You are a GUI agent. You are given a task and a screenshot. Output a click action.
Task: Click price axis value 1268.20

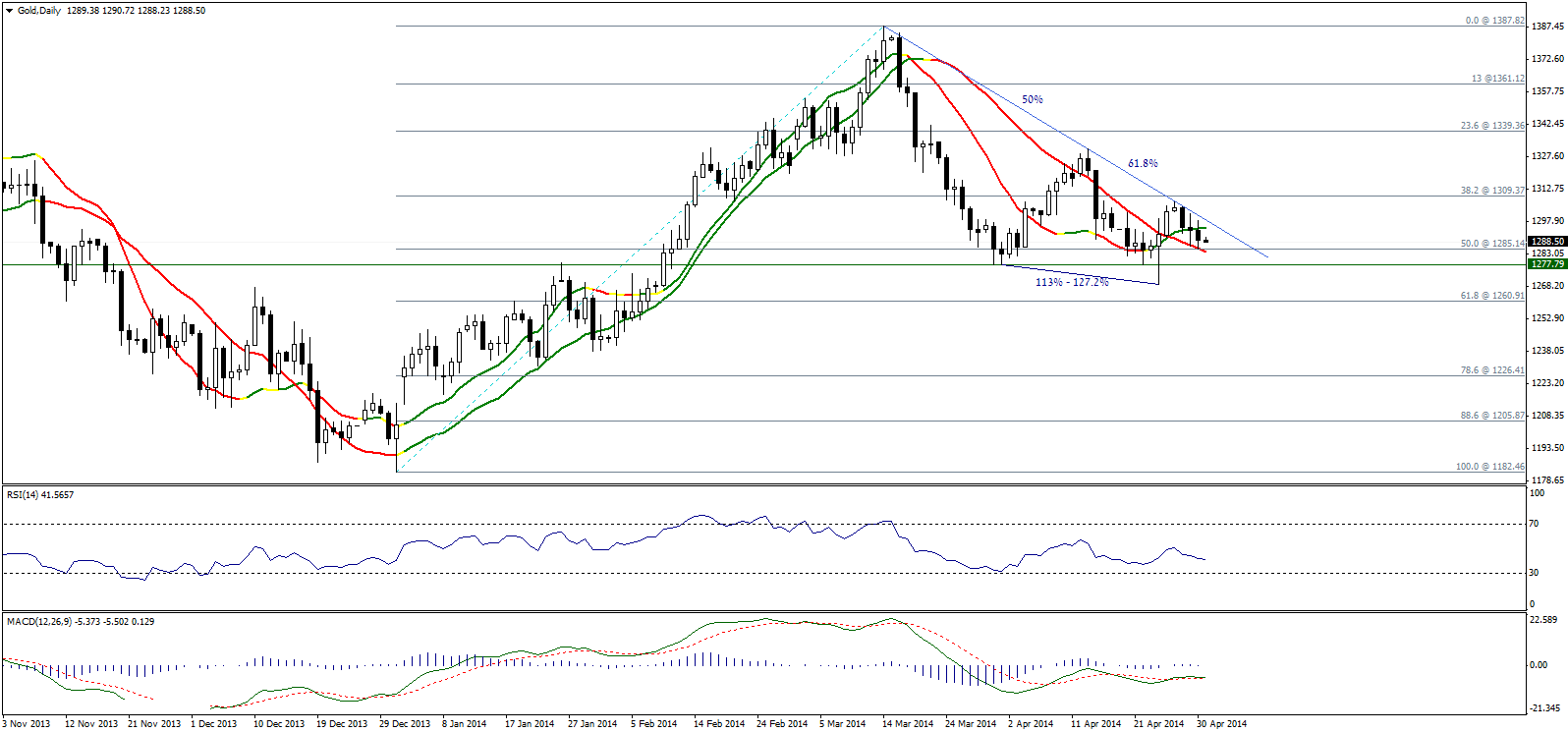(x=1548, y=286)
